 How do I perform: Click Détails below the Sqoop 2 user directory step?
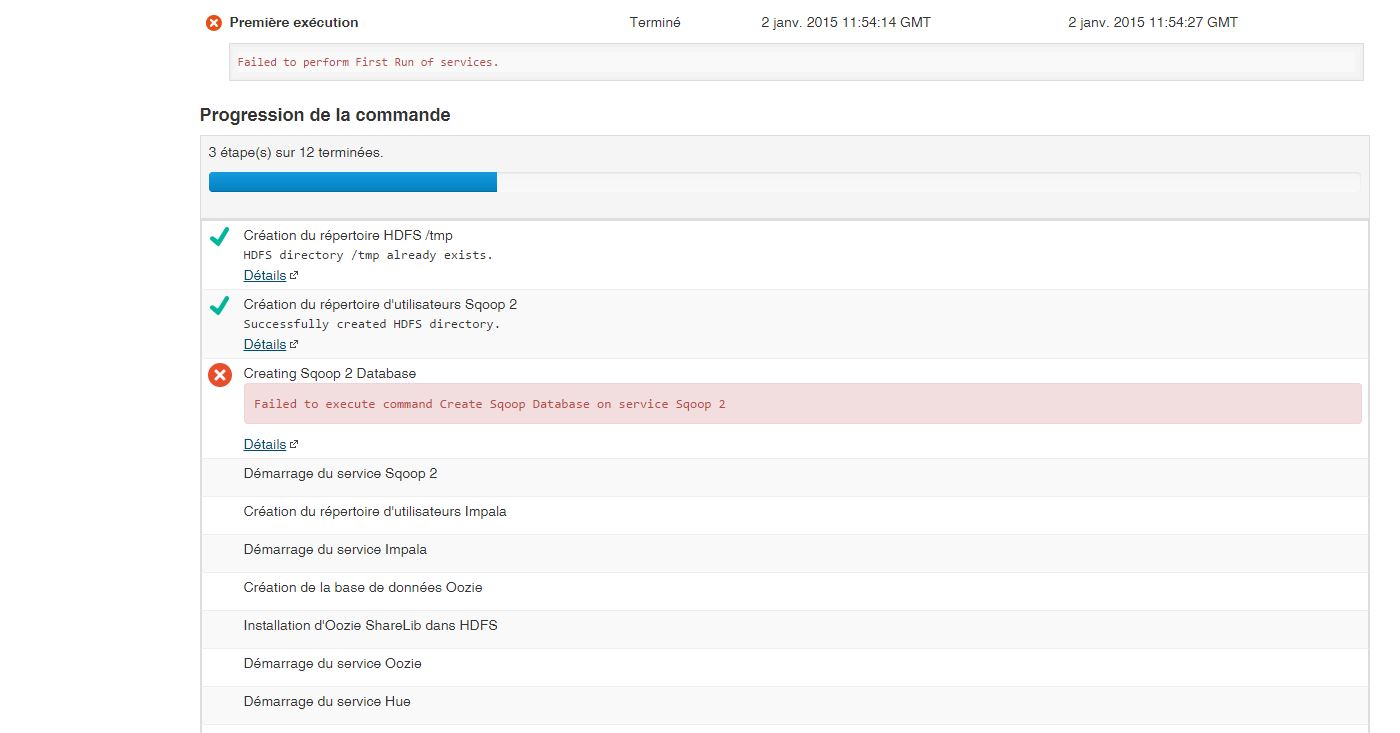(265, 344)
